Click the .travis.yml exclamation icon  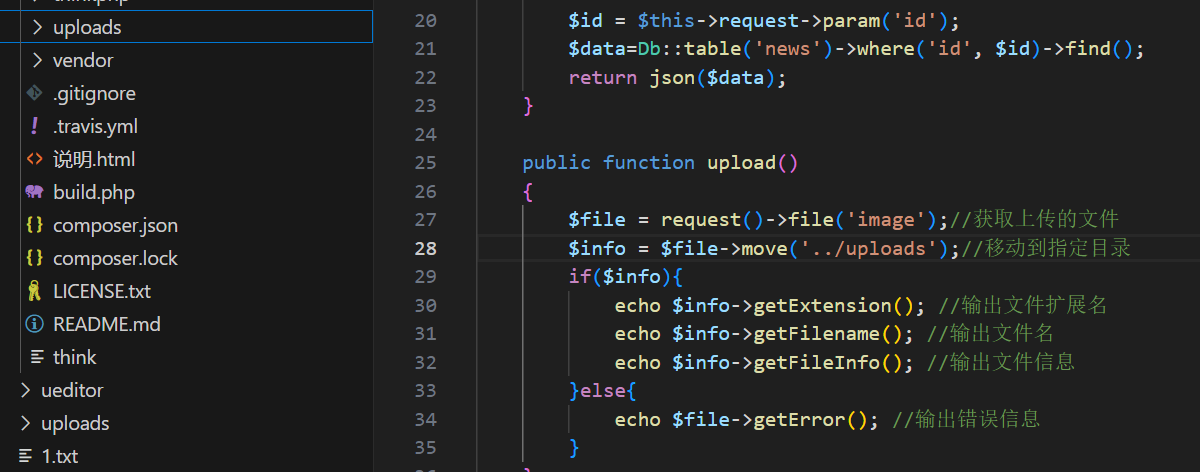(x=35, y=127)
